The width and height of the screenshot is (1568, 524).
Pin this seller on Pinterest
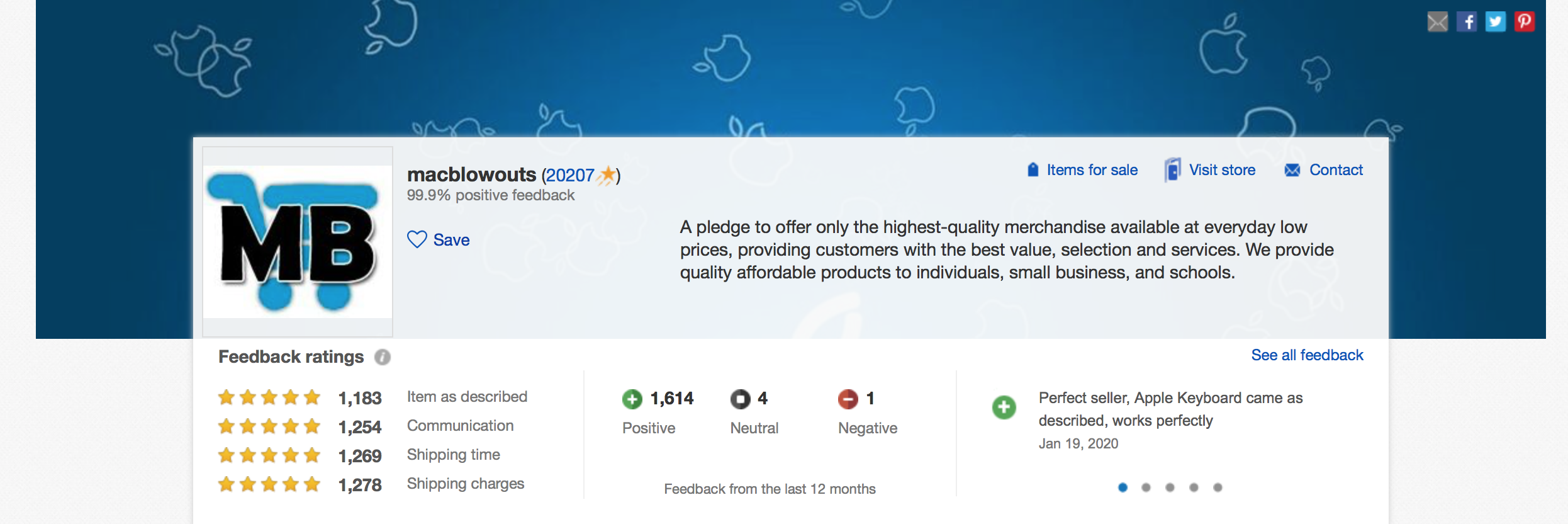tap(1525, 22)
